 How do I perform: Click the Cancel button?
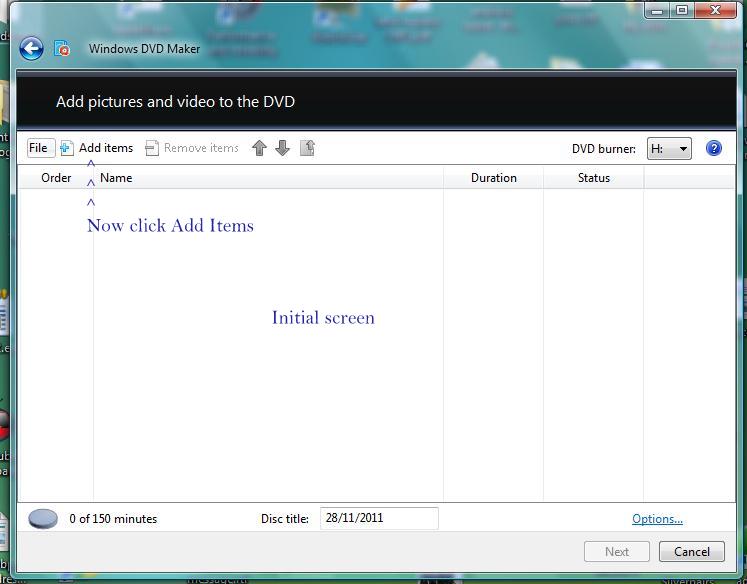pyautogui.click(x=692, y=552)
